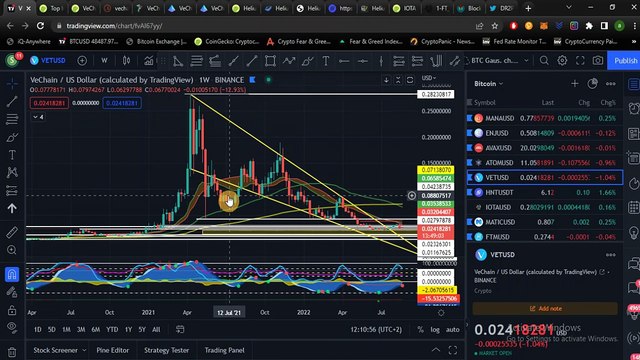Set chart range to YTD

click(112, 329)
